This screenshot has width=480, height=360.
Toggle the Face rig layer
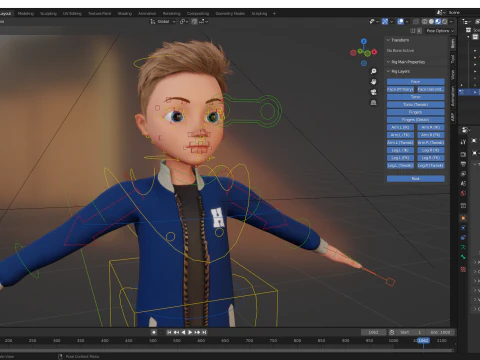click(x=415, y=82)
